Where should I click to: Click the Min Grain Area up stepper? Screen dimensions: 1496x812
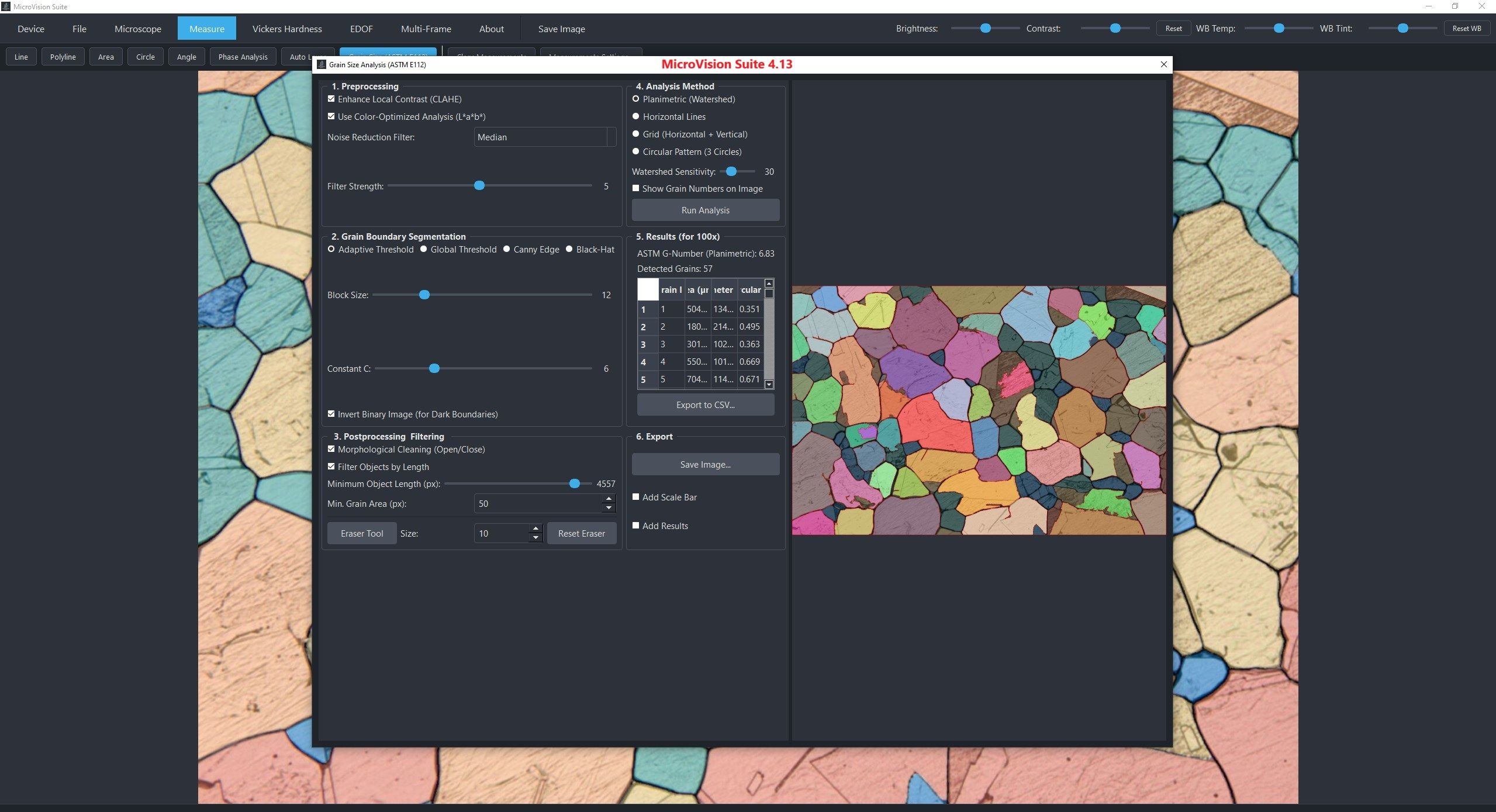pos(609,499)
